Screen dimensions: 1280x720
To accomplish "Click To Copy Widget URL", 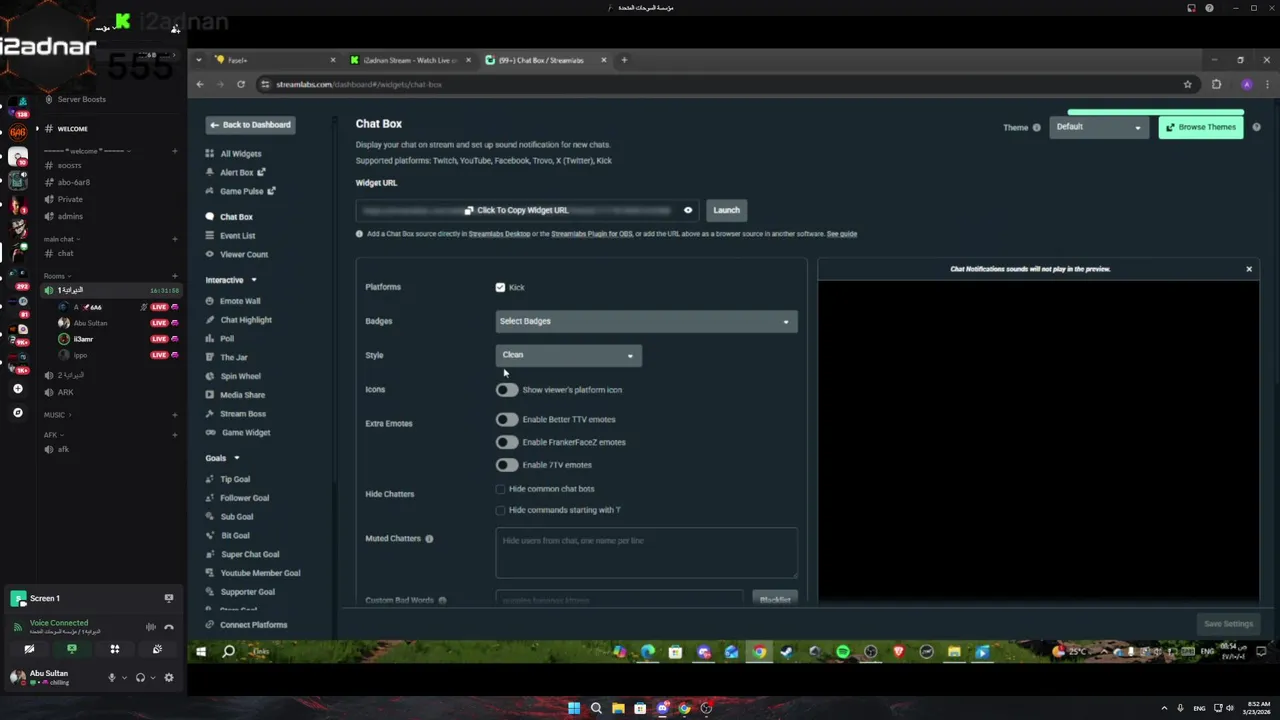I will point(516,210).
